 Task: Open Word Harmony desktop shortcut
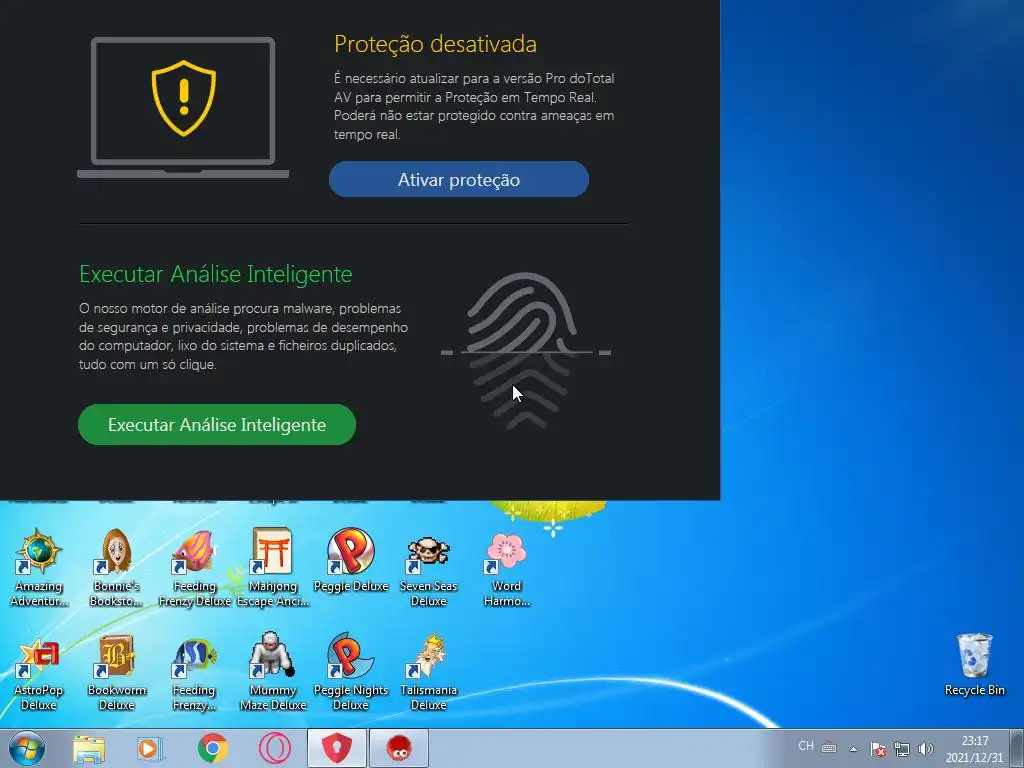506,567
